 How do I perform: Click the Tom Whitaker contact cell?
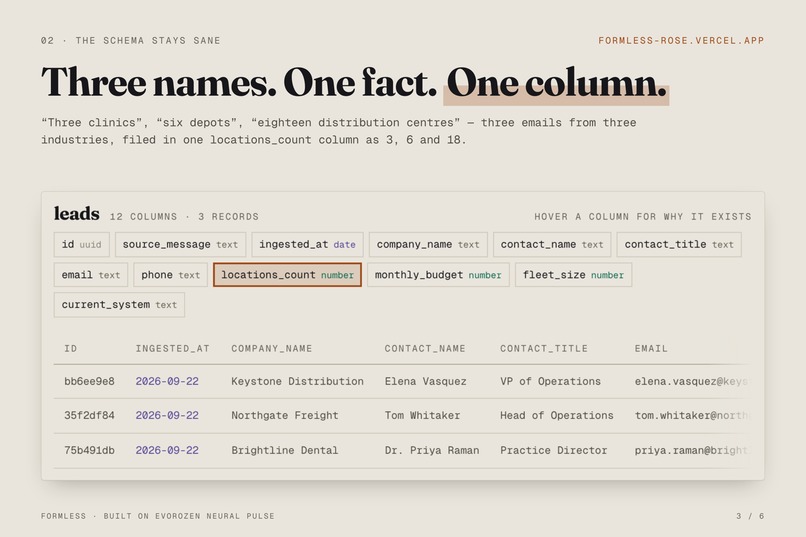point(423,416)
